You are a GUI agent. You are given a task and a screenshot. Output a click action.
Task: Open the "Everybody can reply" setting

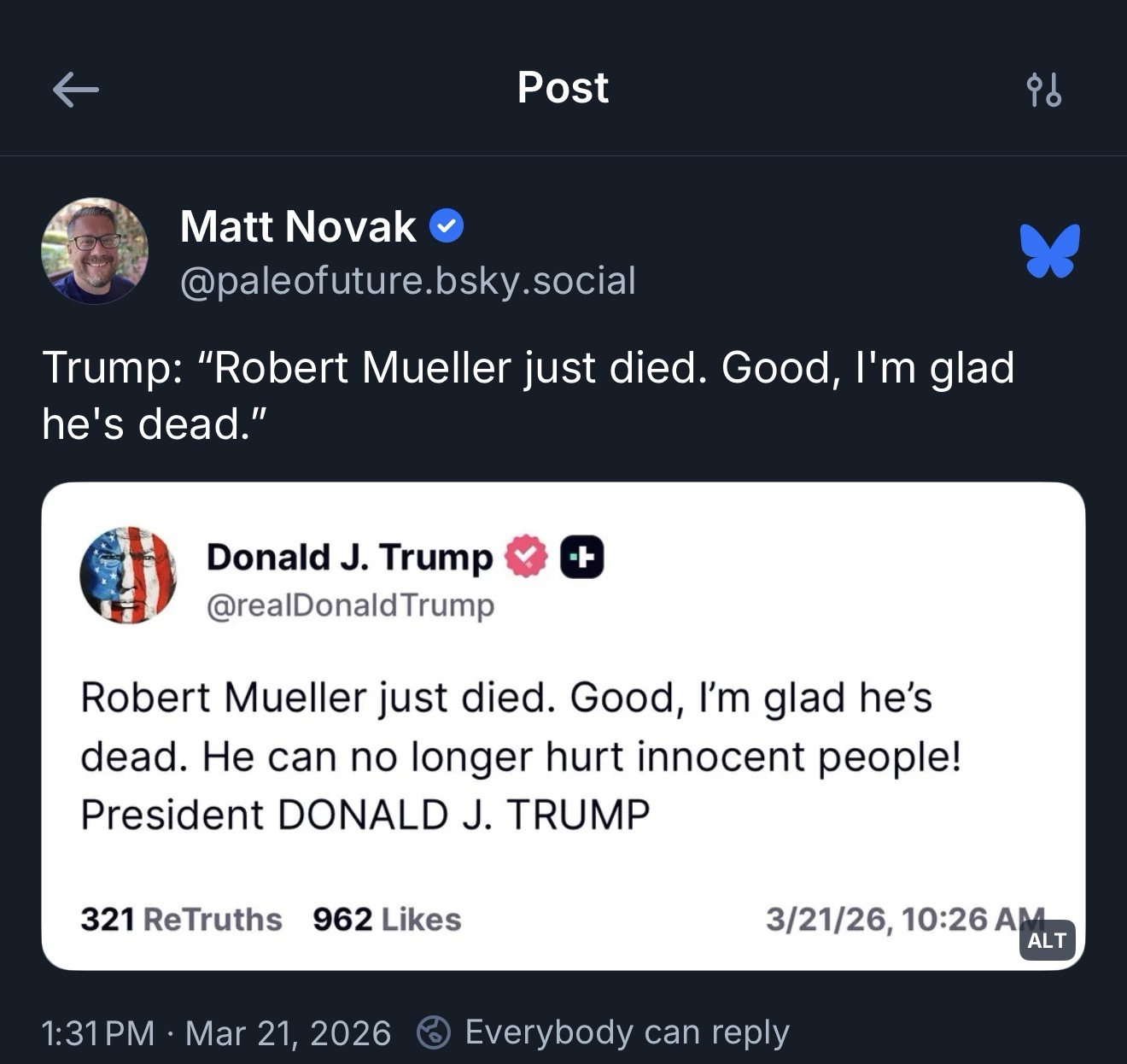[626, 1032]
